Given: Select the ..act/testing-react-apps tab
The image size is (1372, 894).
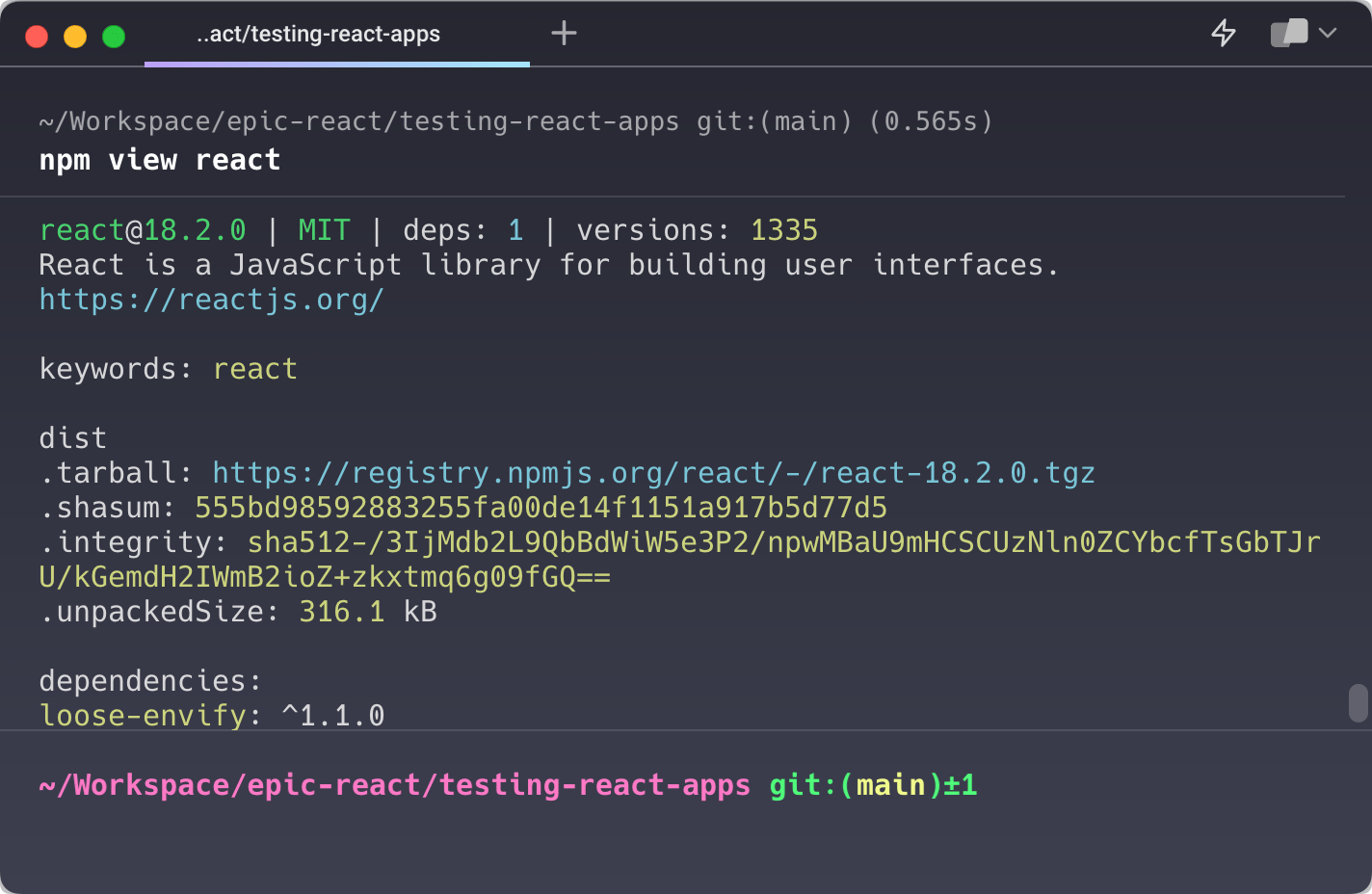Looking at the screenshot, I should click(318, 35).
